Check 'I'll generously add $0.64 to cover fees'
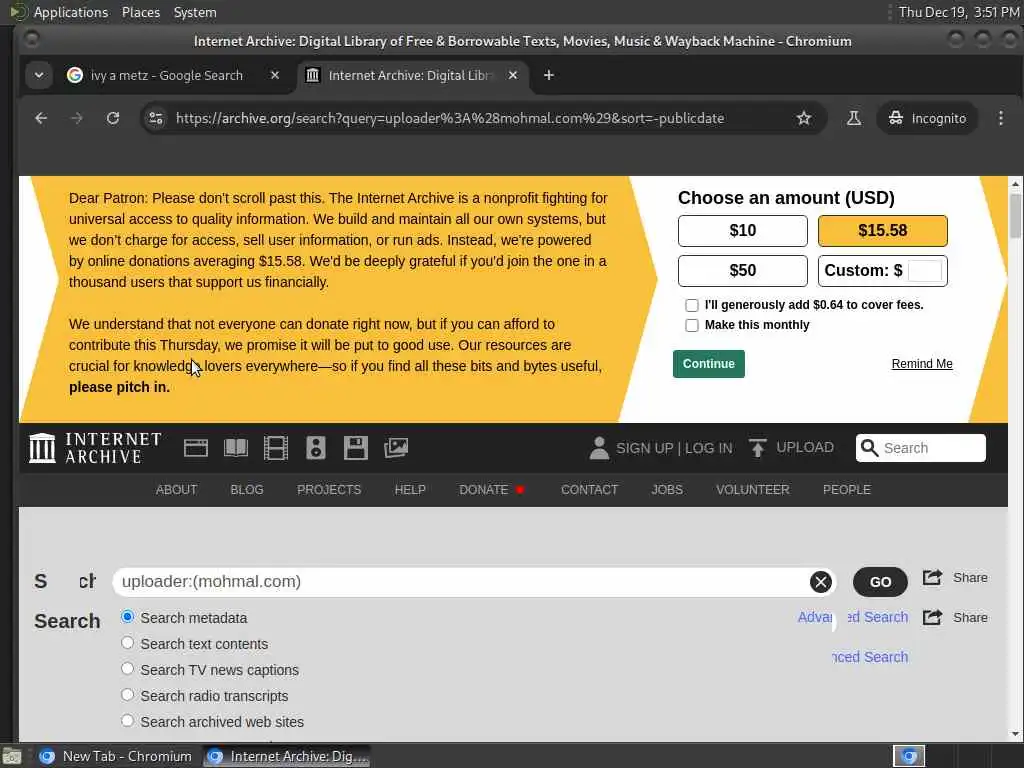1024x768 pixels. point(692,305)
